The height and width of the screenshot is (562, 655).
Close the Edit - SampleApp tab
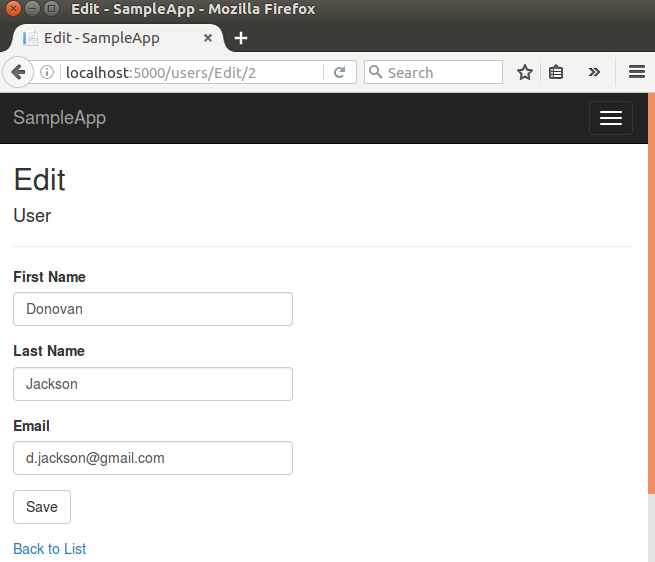pyautogui.click(x=207, y=38)
